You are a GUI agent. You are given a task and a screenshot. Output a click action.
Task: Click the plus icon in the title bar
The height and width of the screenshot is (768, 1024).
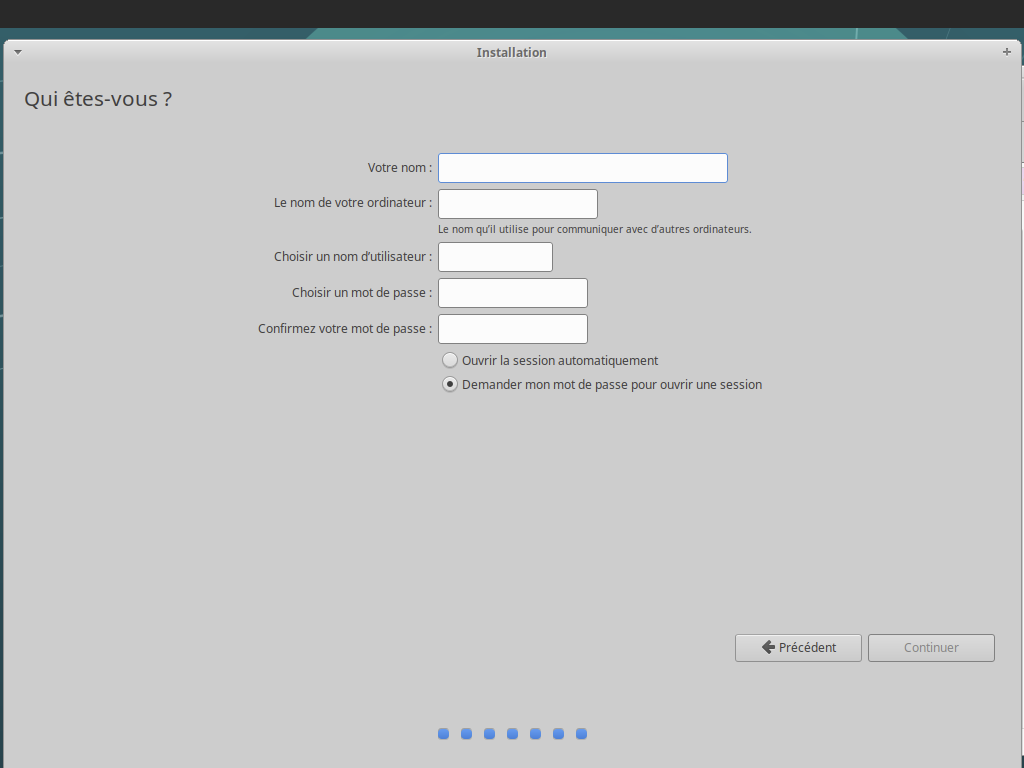click(x=1006, y=52)
